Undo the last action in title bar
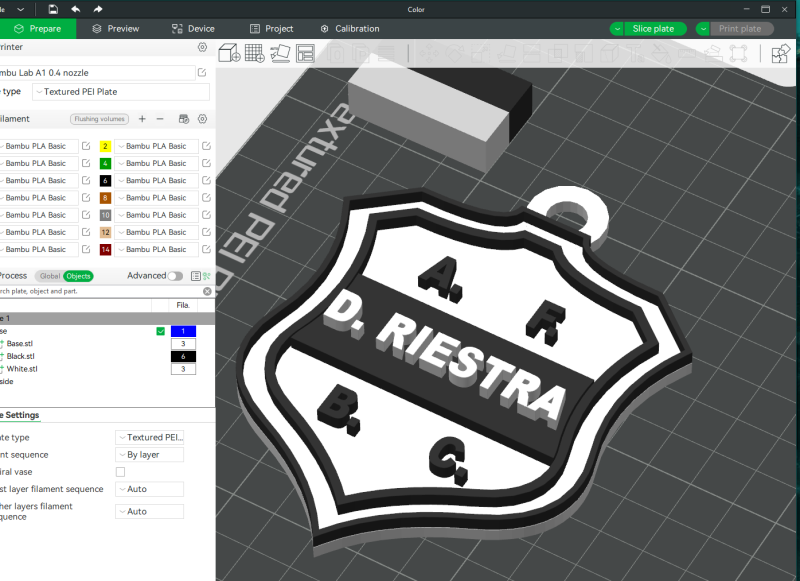Screen dimensions: 800x581 (76, 9)
